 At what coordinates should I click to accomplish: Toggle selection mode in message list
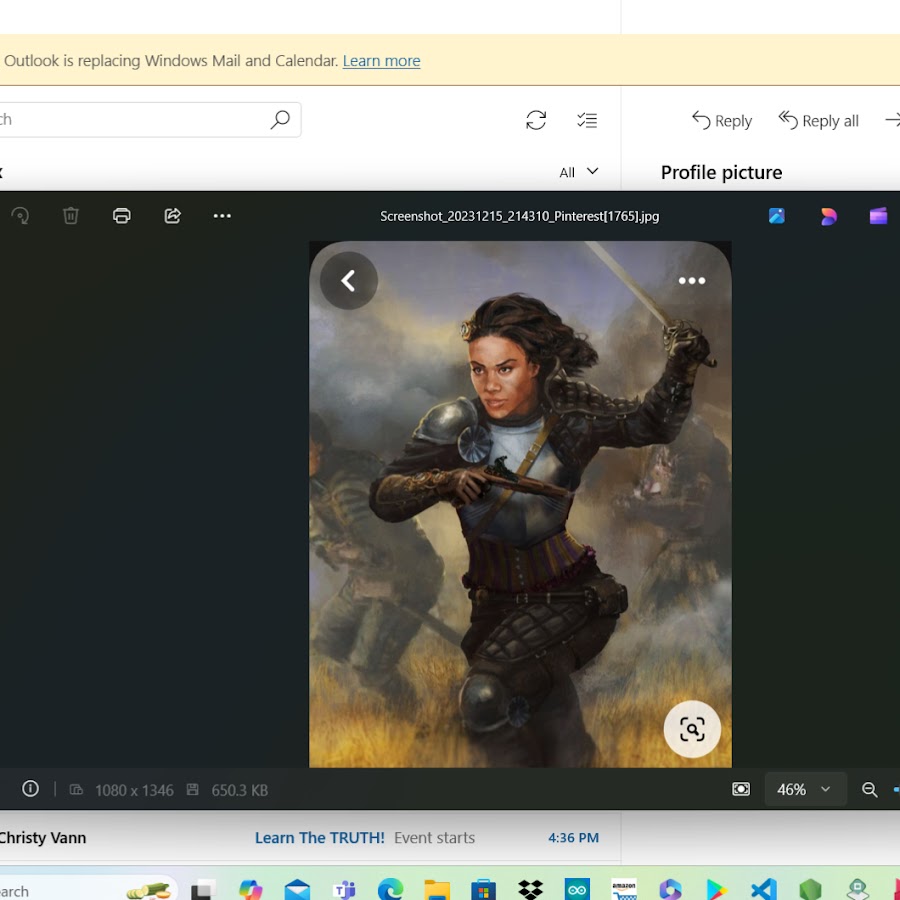point(587,121)
